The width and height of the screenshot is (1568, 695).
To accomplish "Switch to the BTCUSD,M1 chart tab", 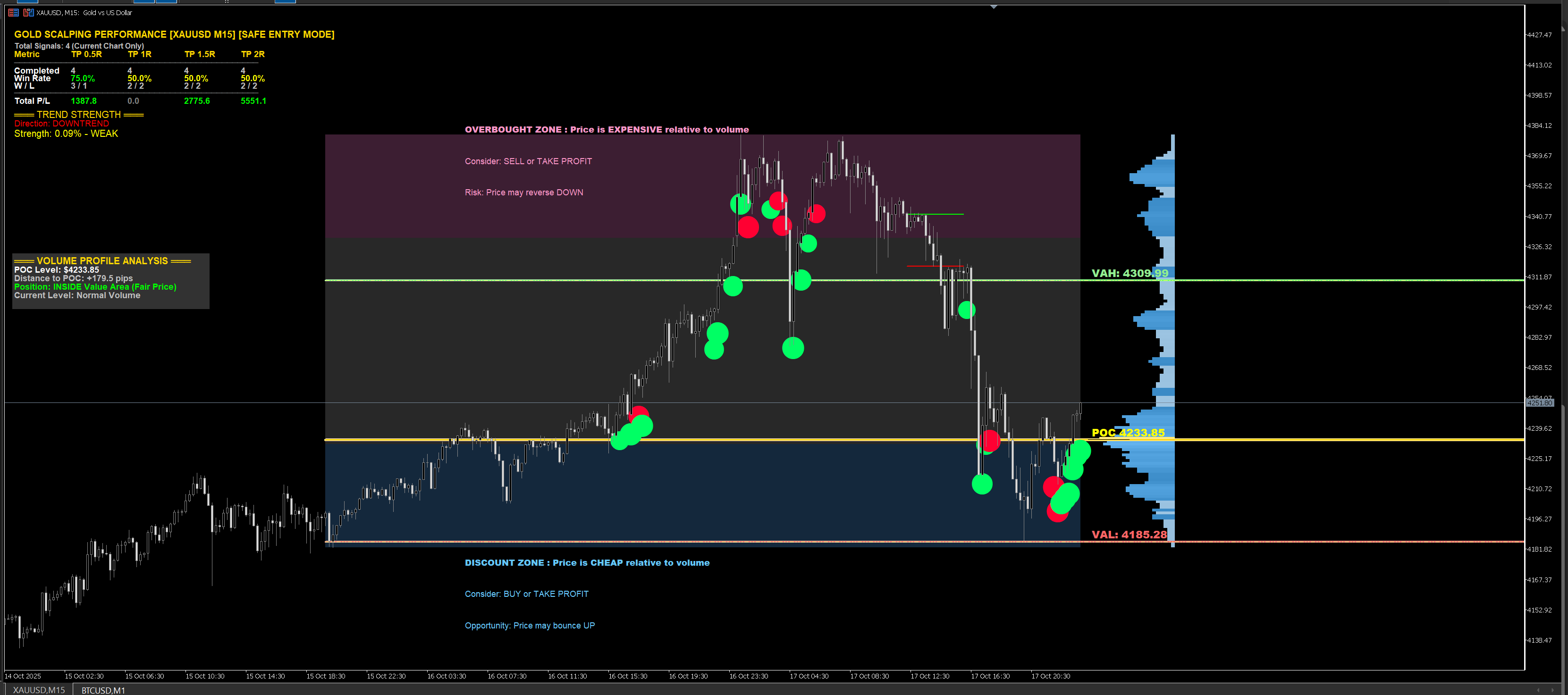I will pos(103,689).
